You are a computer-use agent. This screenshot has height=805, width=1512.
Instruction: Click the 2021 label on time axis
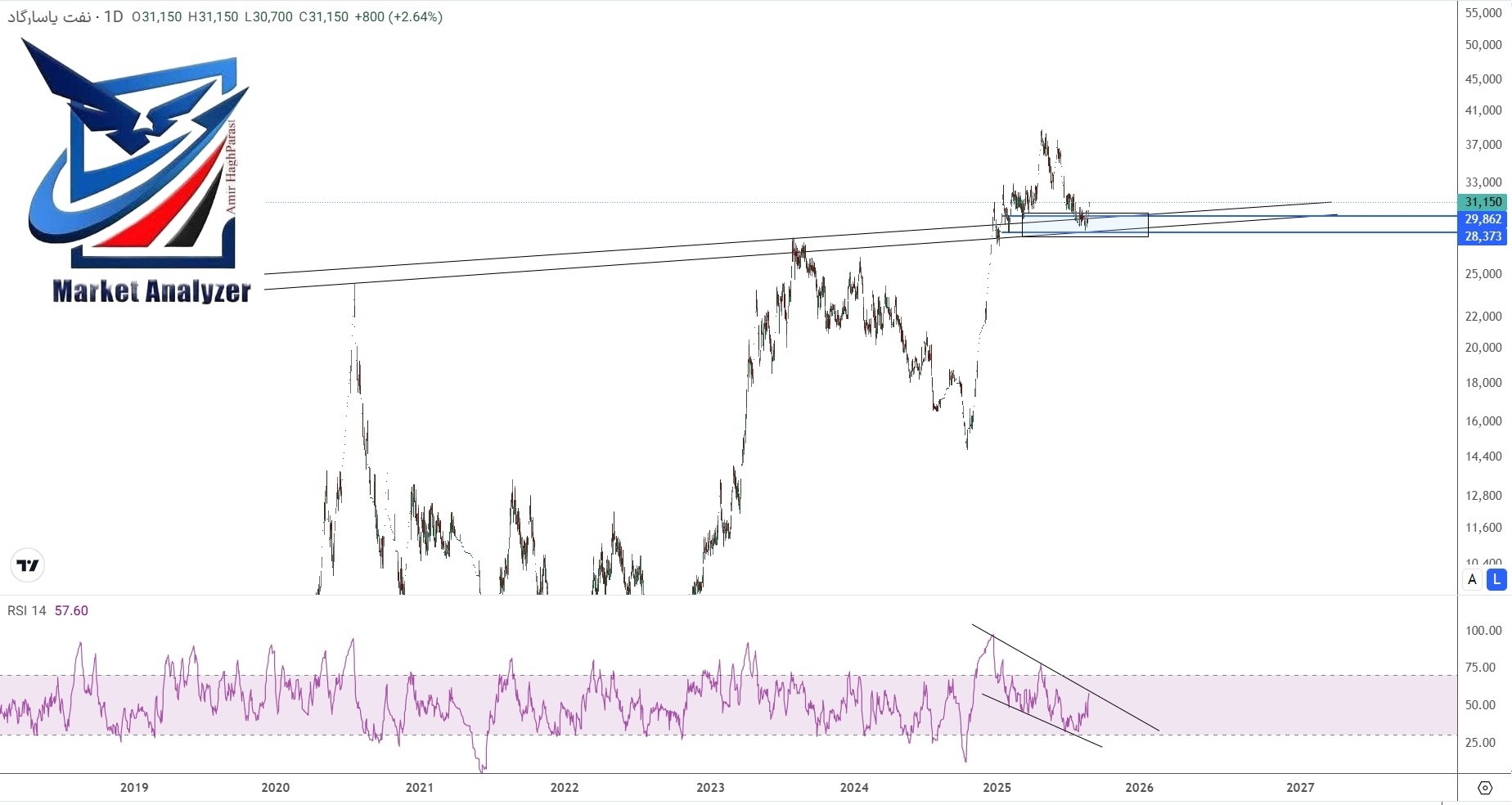[419, 788]
